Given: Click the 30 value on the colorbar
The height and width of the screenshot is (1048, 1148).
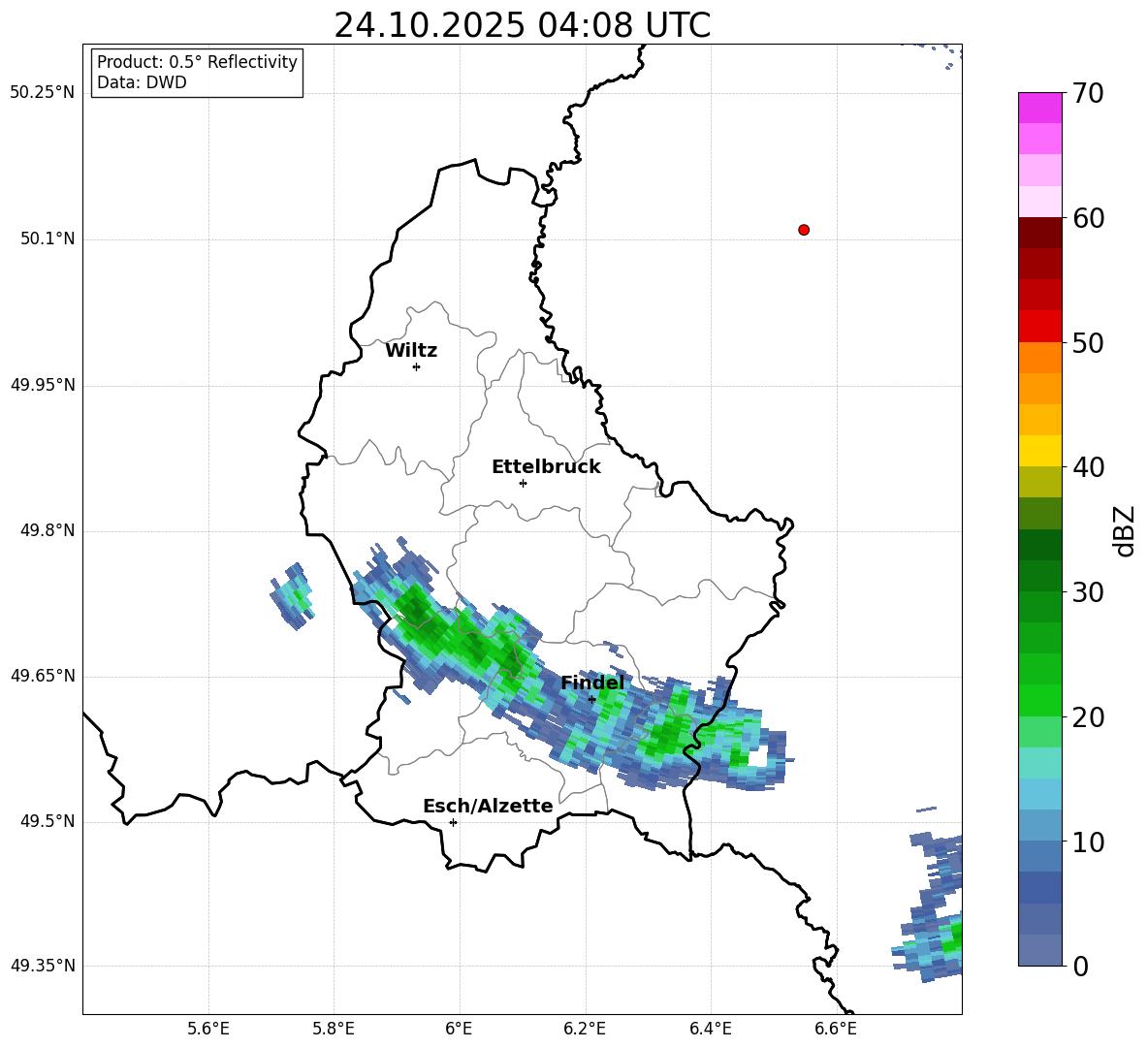Looking at the screenshot, I should coord(1088,592).
